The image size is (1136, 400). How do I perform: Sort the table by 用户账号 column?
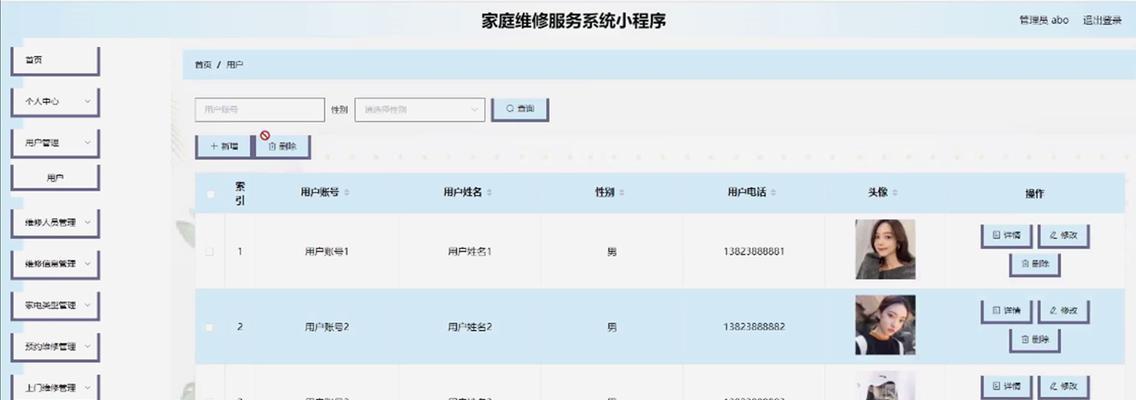(346, 193)
